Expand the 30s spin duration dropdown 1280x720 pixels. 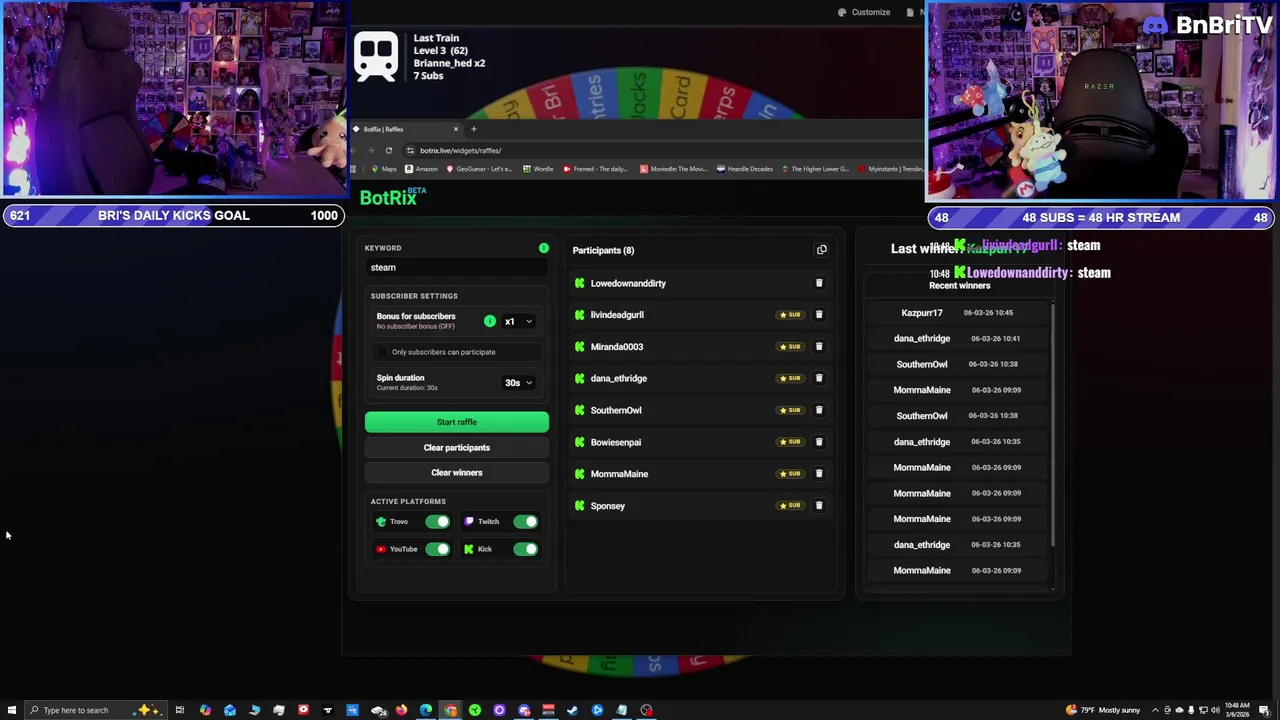click(518, 383)
